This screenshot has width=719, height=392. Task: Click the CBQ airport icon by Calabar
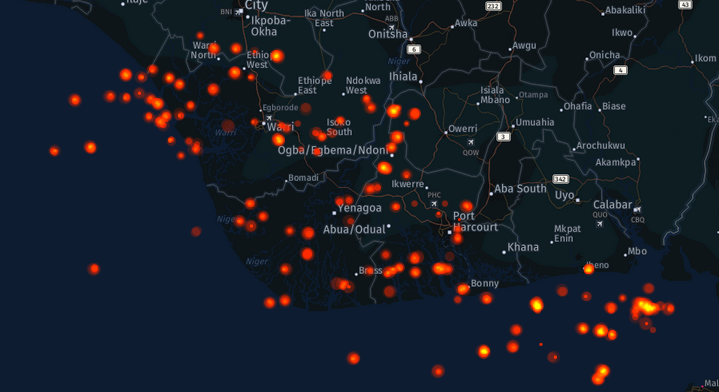[637, 210]
